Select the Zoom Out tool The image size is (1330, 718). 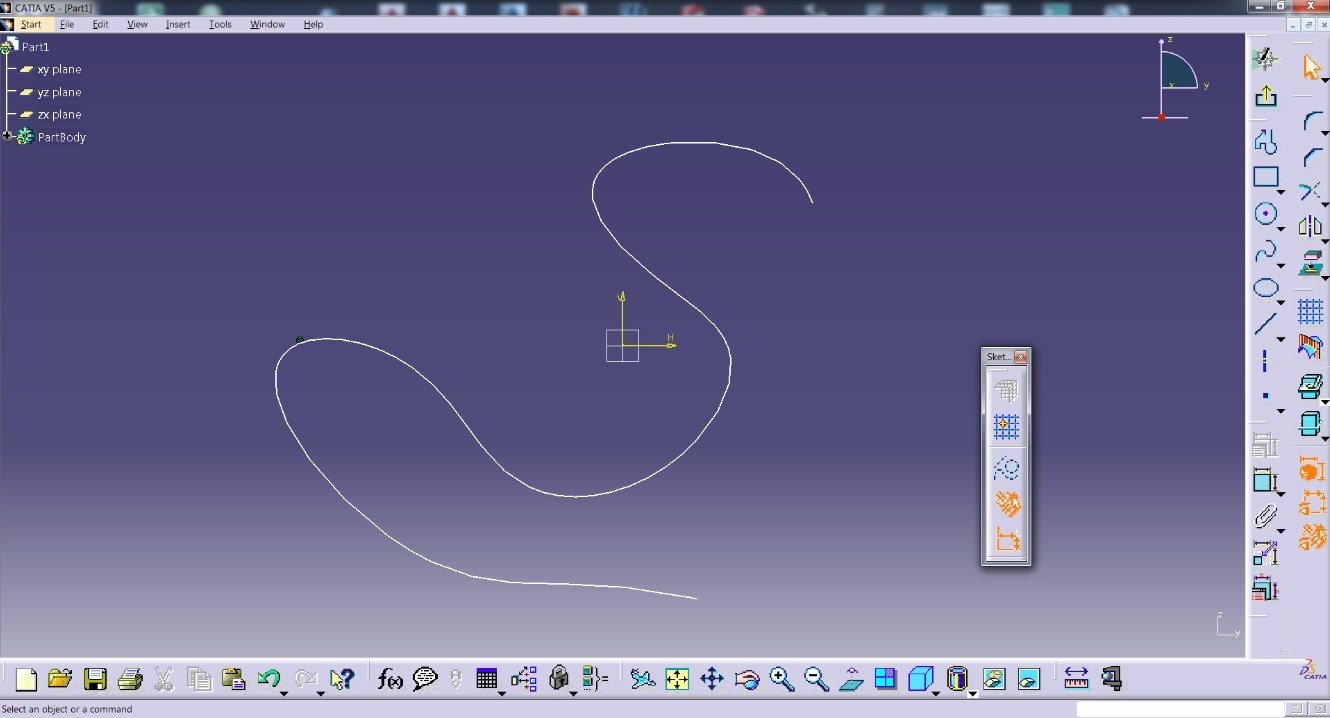815,679
